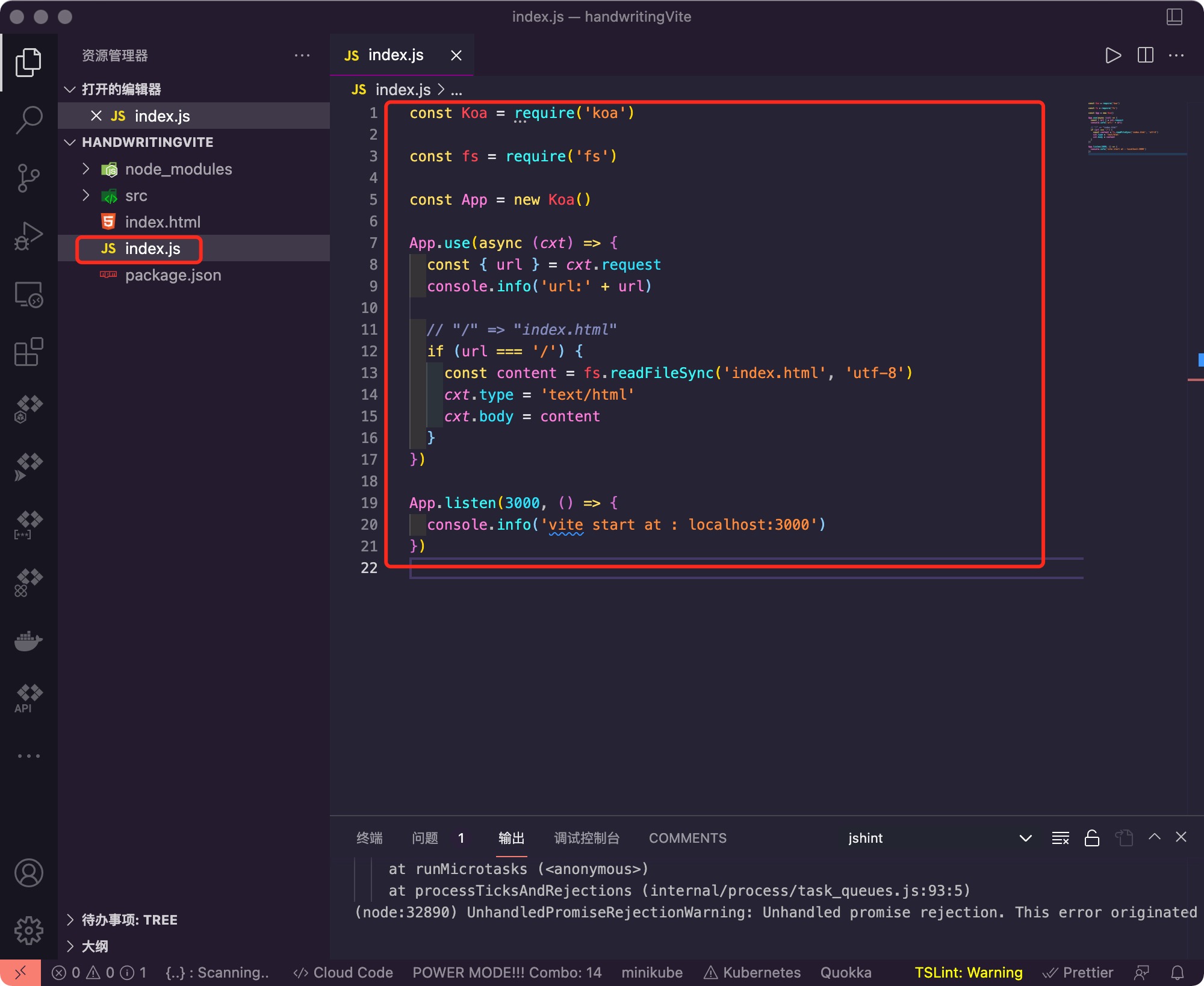Open the Source Control view

28,178
